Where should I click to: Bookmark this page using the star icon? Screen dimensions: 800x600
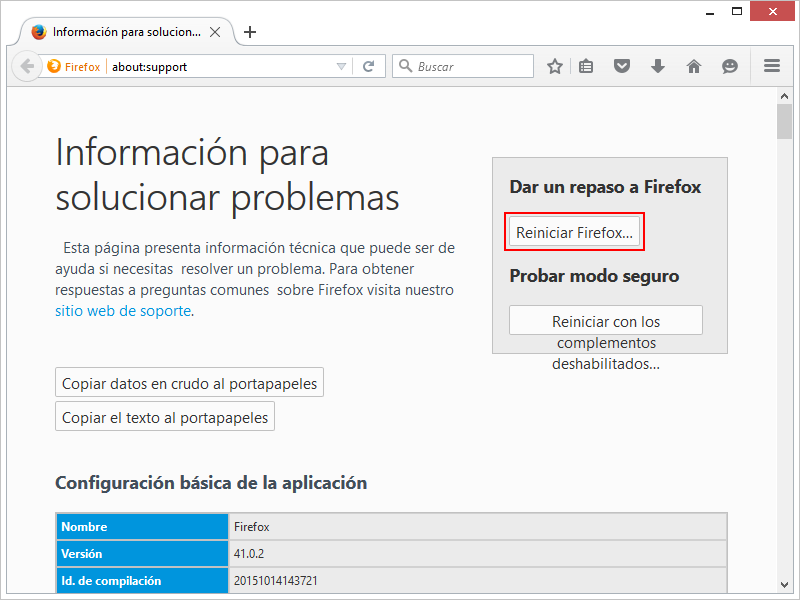[x=554, y=66]
